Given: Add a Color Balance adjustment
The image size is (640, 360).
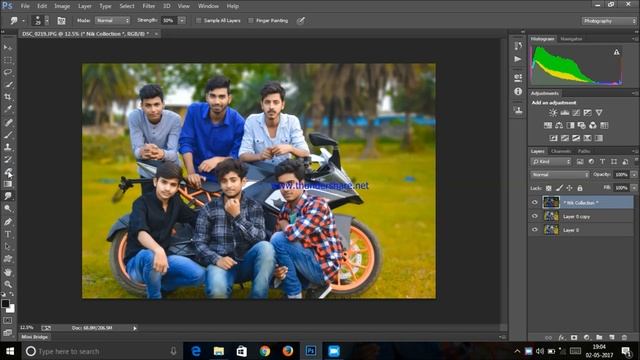Looking at the screenshot, I should tap(559, 125).
